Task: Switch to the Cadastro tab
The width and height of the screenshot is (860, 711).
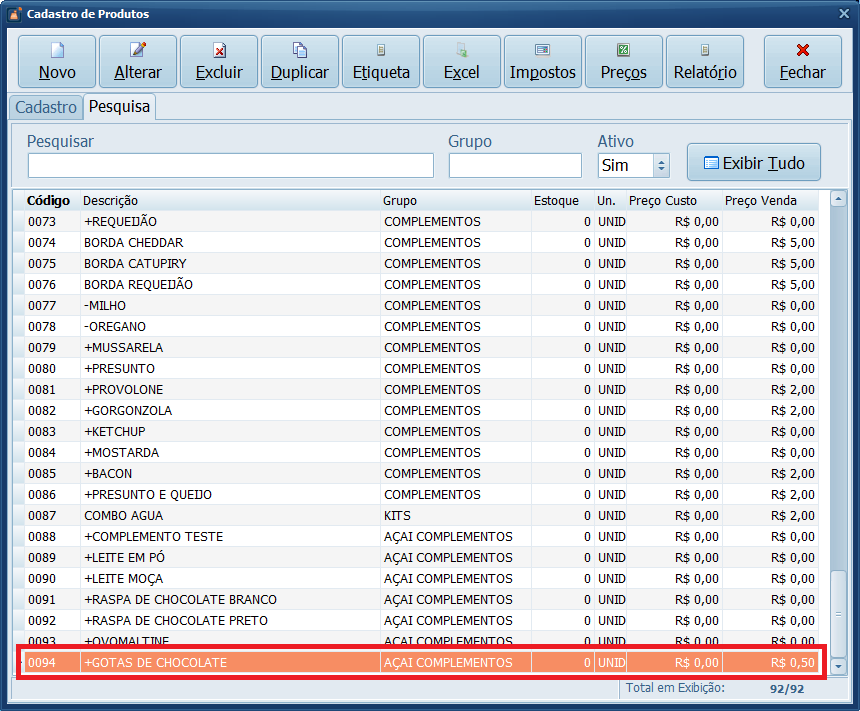Action: 46,107
